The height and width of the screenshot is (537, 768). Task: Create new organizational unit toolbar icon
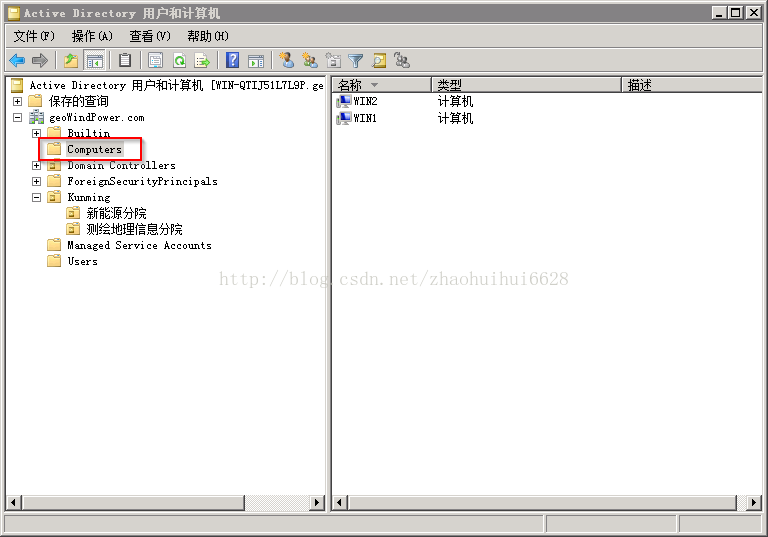click(x=333, y=60)
